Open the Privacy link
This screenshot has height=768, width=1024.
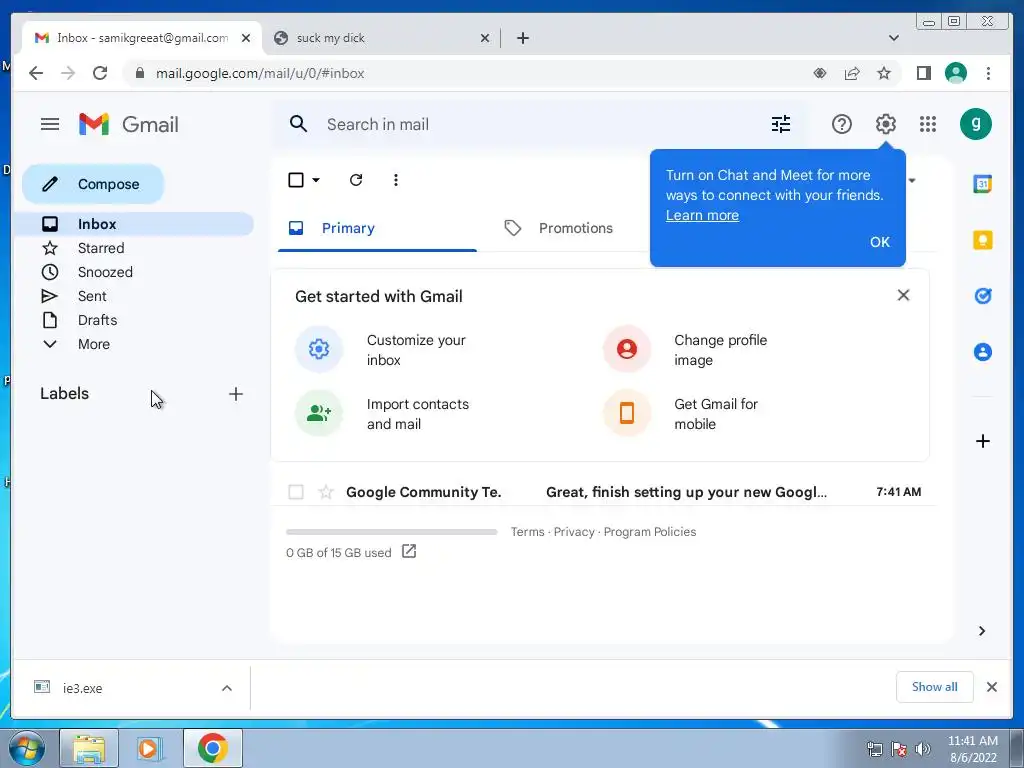click(x=574, y=532)
